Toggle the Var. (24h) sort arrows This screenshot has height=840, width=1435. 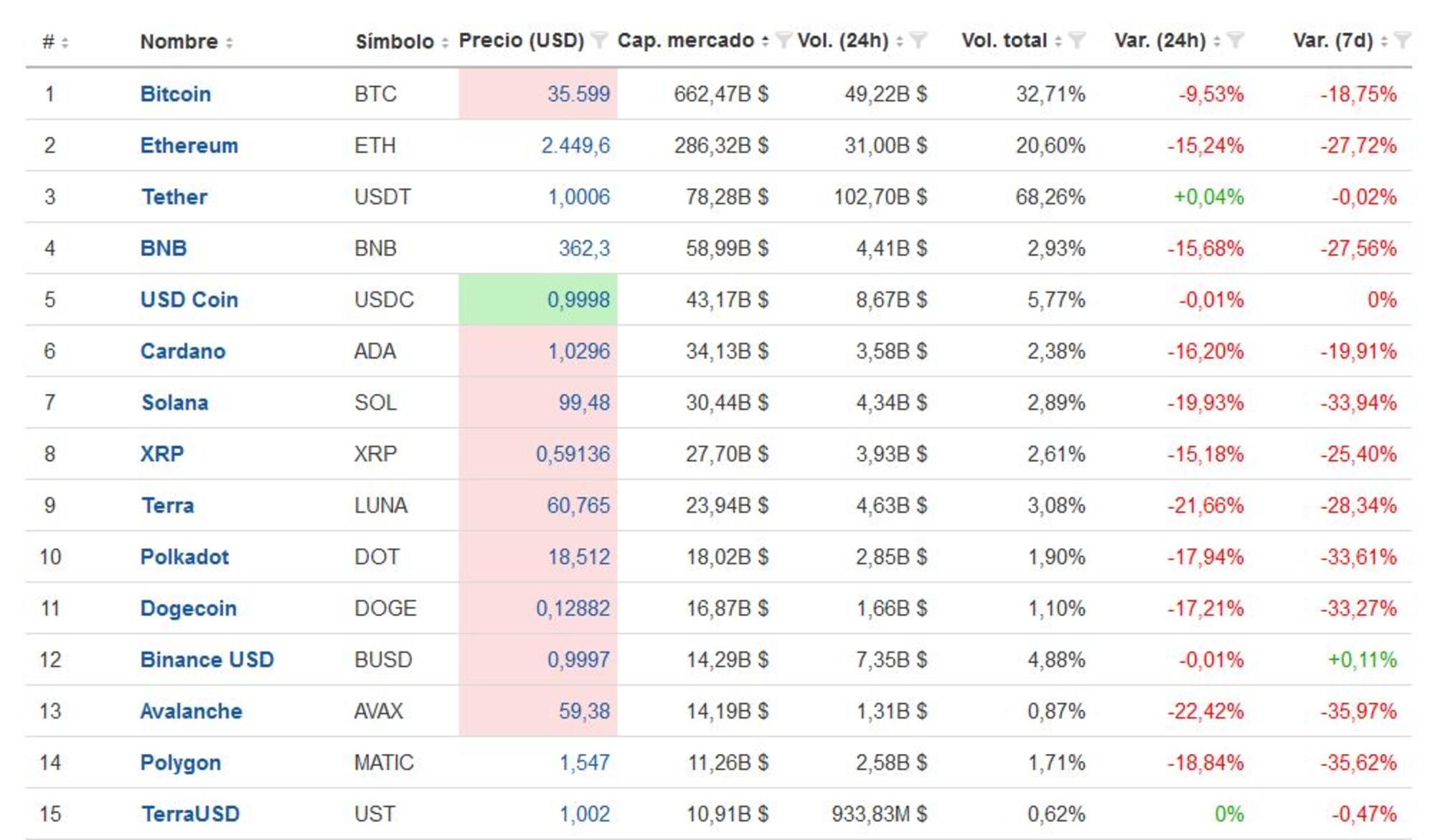click(x=1217, y=41)
